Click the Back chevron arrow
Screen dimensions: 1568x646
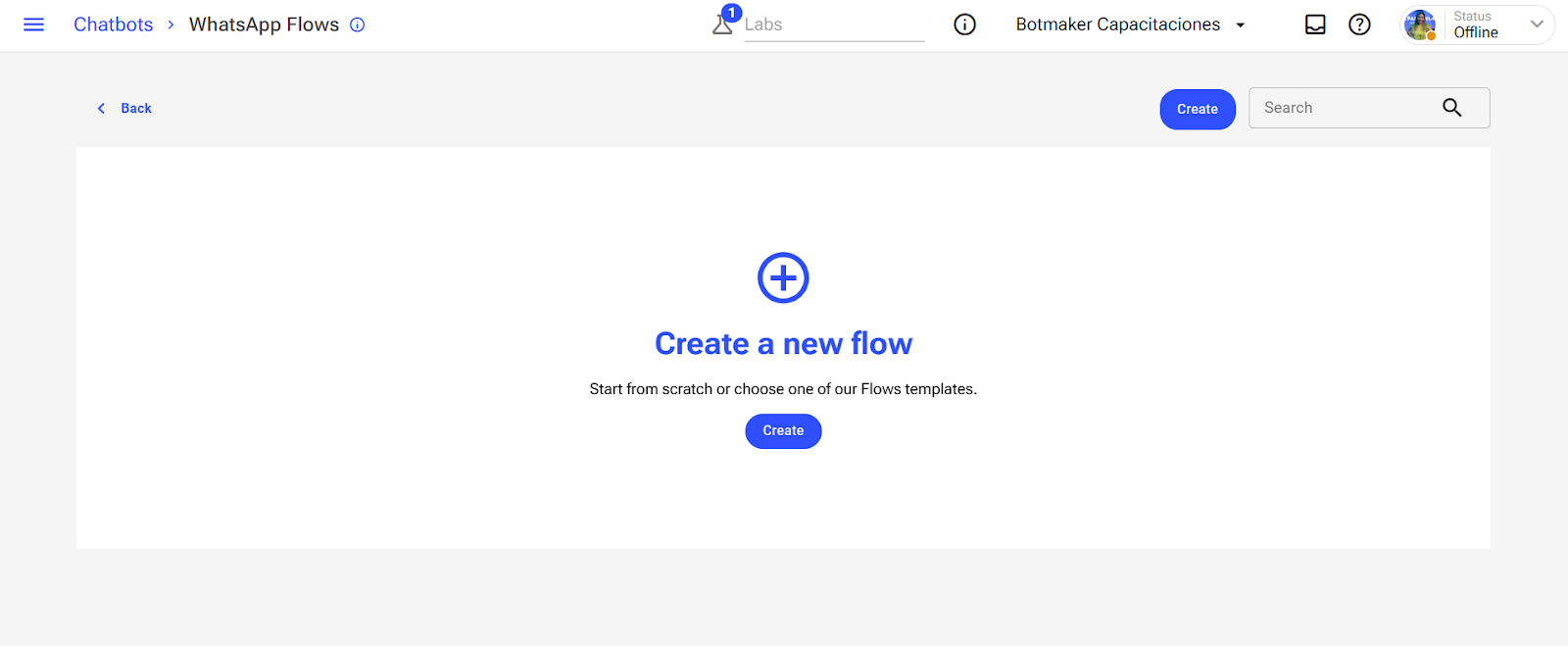[x=101, y=109]
